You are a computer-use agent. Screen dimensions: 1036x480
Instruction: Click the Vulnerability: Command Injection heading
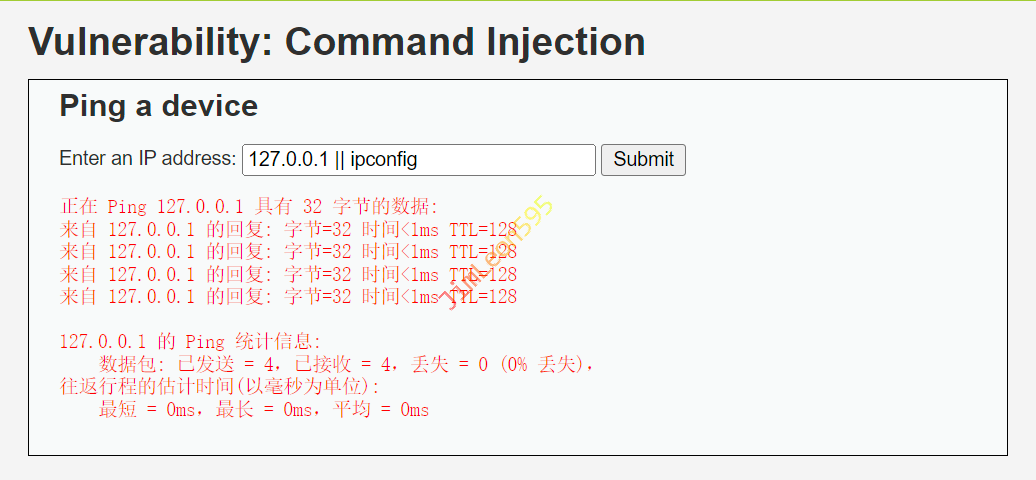pyautogui.click(x=337, y=42)
